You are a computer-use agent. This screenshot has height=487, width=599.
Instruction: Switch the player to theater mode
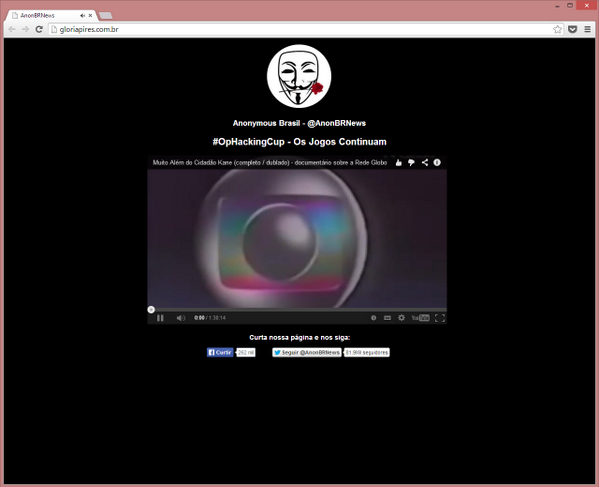387,318
